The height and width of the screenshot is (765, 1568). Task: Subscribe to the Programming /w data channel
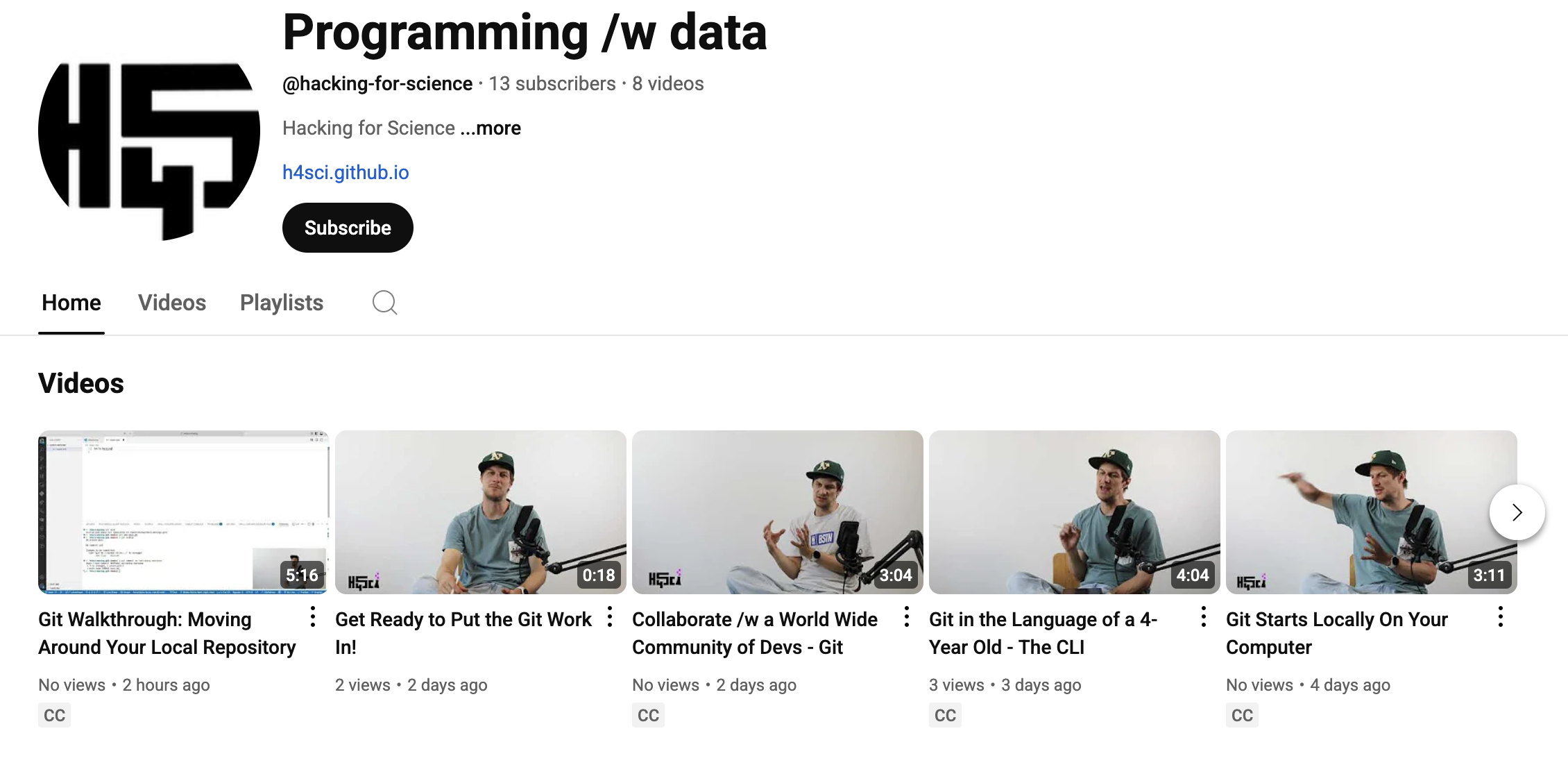click(x=348, y=228)
